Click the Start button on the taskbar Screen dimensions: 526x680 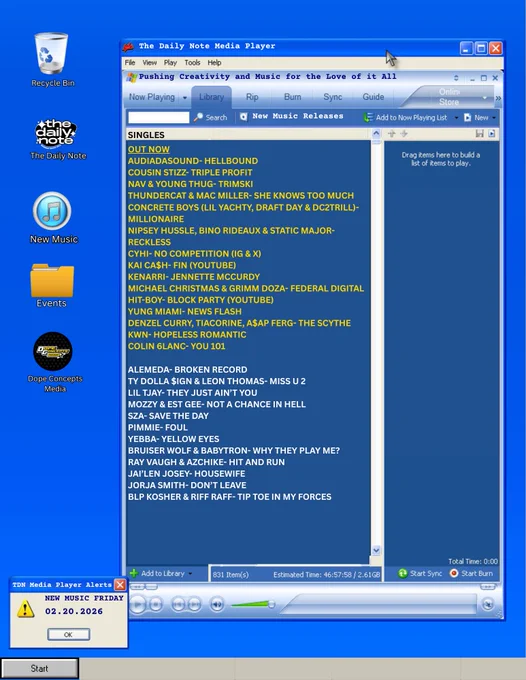click(39, 668)
